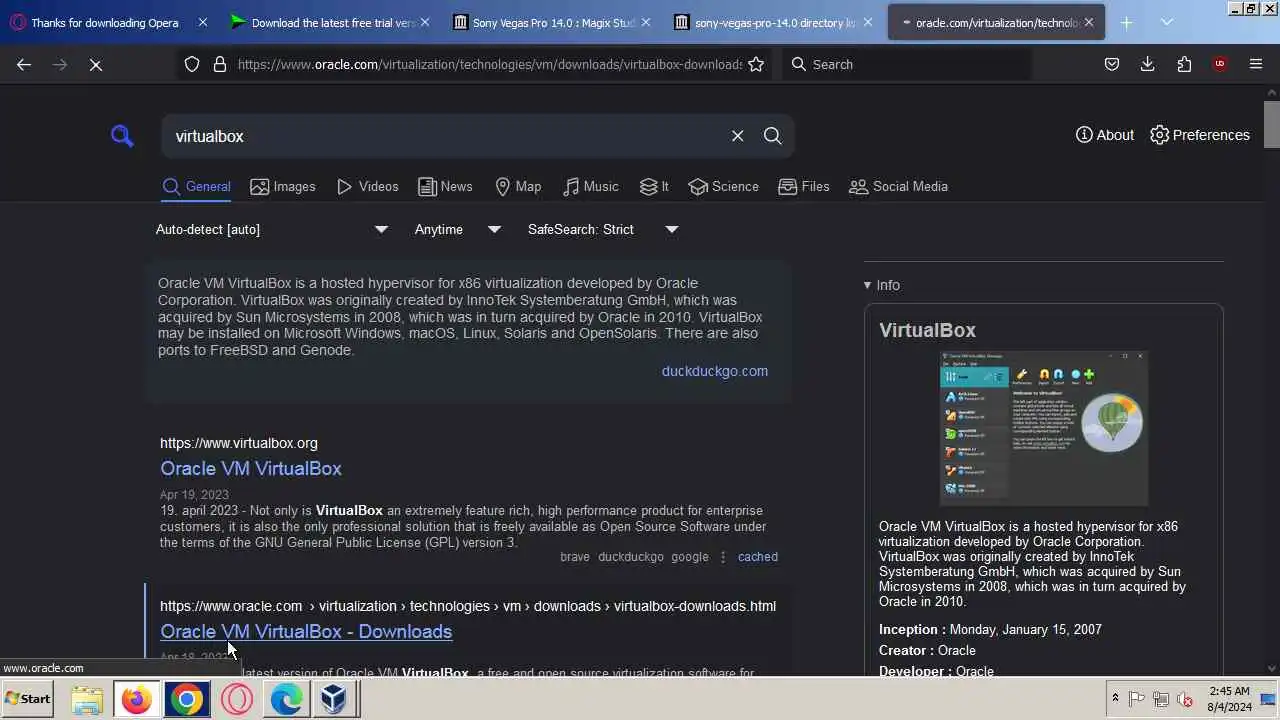Viewport: 1280px width, 720px height.
Task: Open the Firefox hamburger menu
Action: (1256, 64)
